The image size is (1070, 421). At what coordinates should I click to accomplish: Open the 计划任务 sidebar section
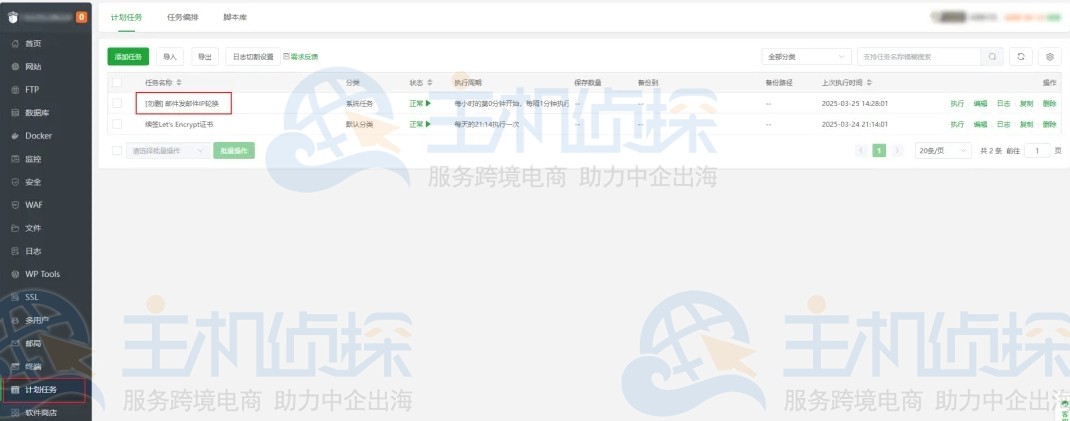(x=42, y=390)
